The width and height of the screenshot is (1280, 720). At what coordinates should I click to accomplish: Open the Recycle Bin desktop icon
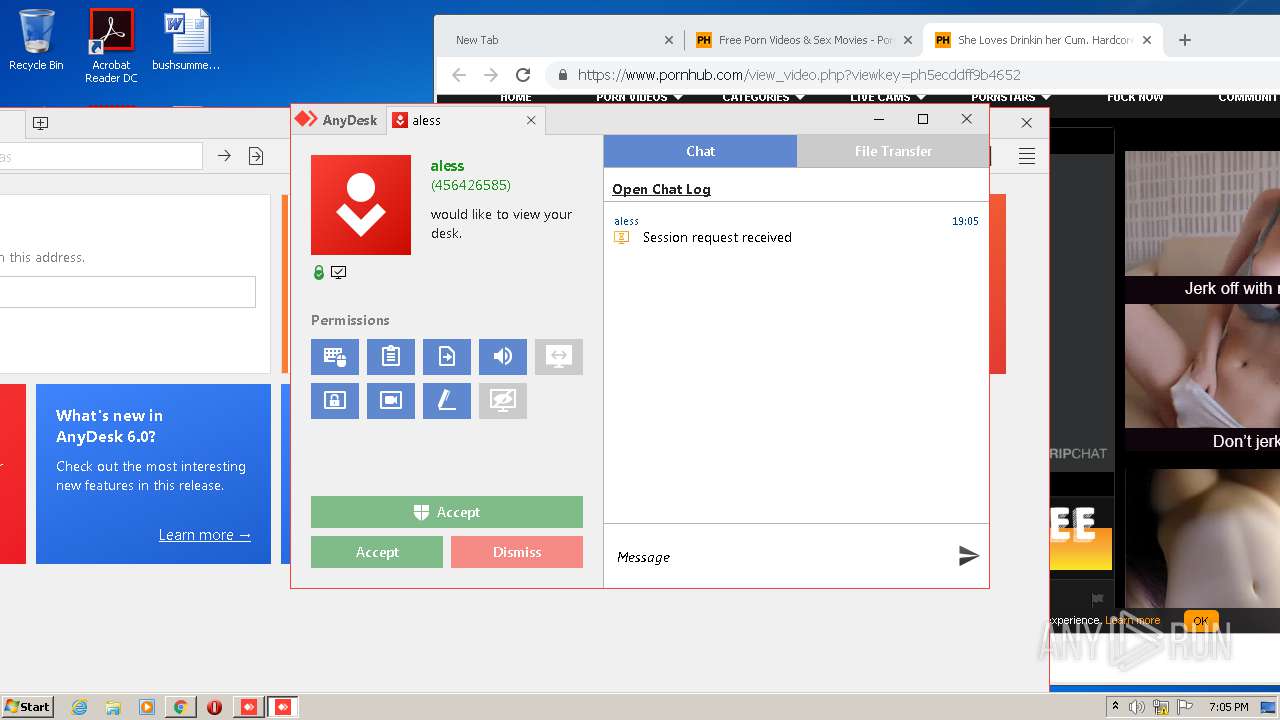(x=36, y=40)
